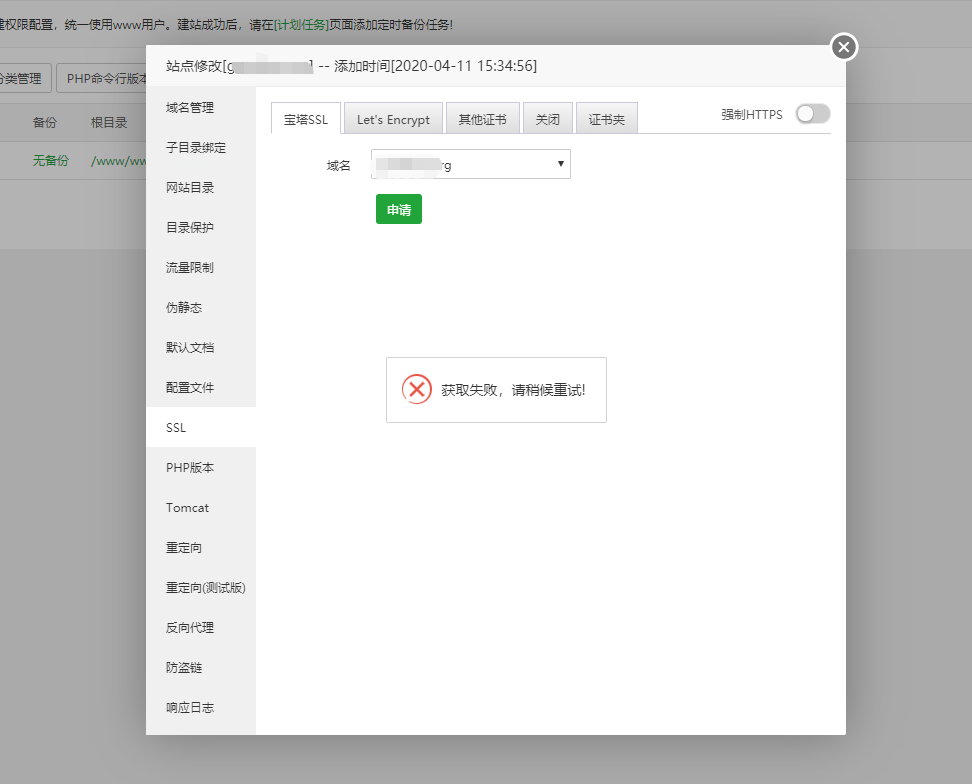Click 根目录 column header in background
Image resolution: width=972 pixels, height=784 pixels.
coord(109,122)
